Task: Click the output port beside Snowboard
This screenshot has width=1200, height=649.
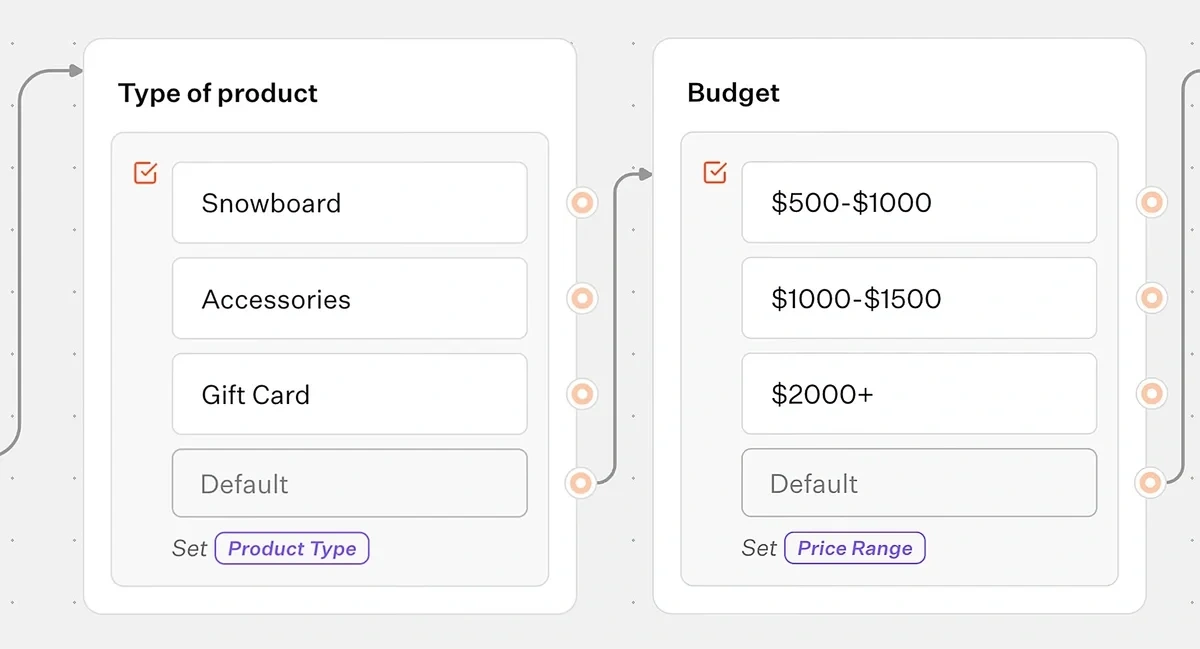Action: point(581,203)
